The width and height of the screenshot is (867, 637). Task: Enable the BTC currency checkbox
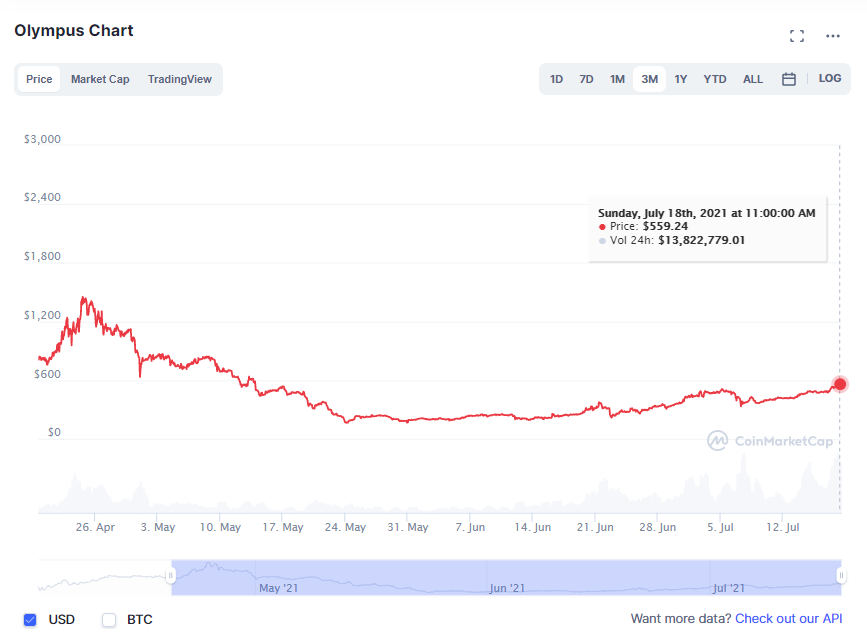109,620
